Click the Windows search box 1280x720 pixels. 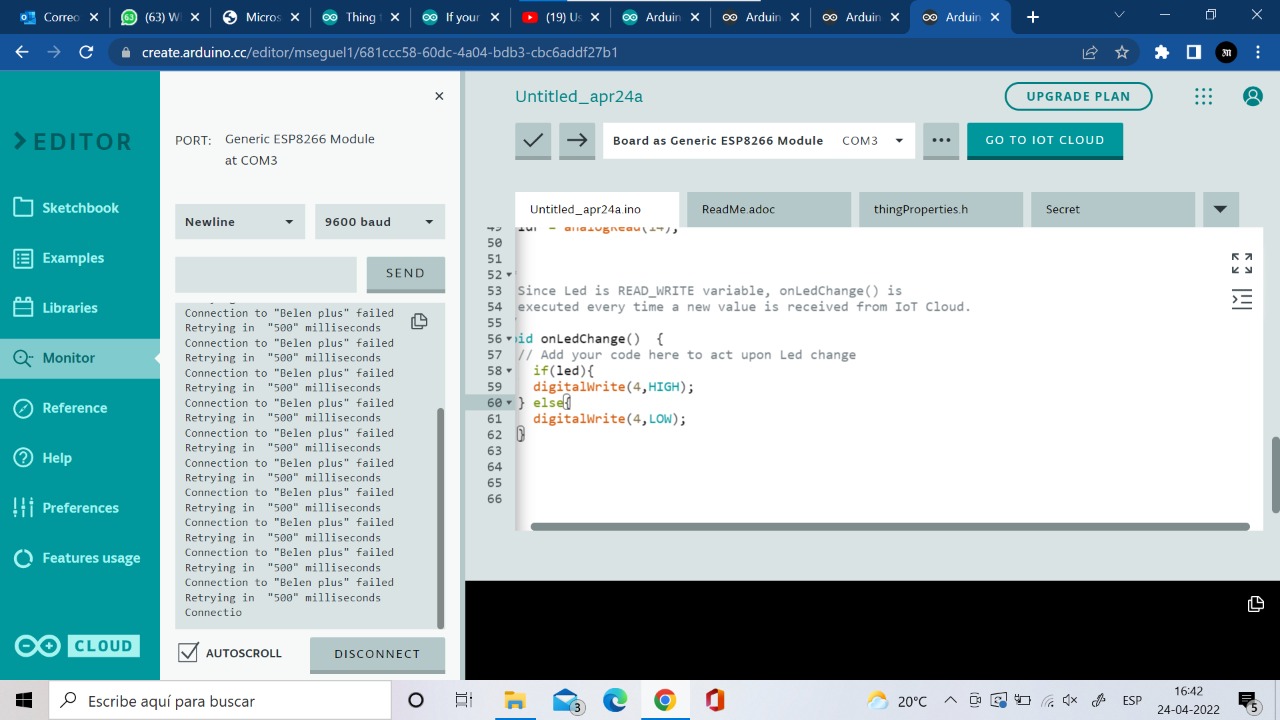(x=220, y=701)
